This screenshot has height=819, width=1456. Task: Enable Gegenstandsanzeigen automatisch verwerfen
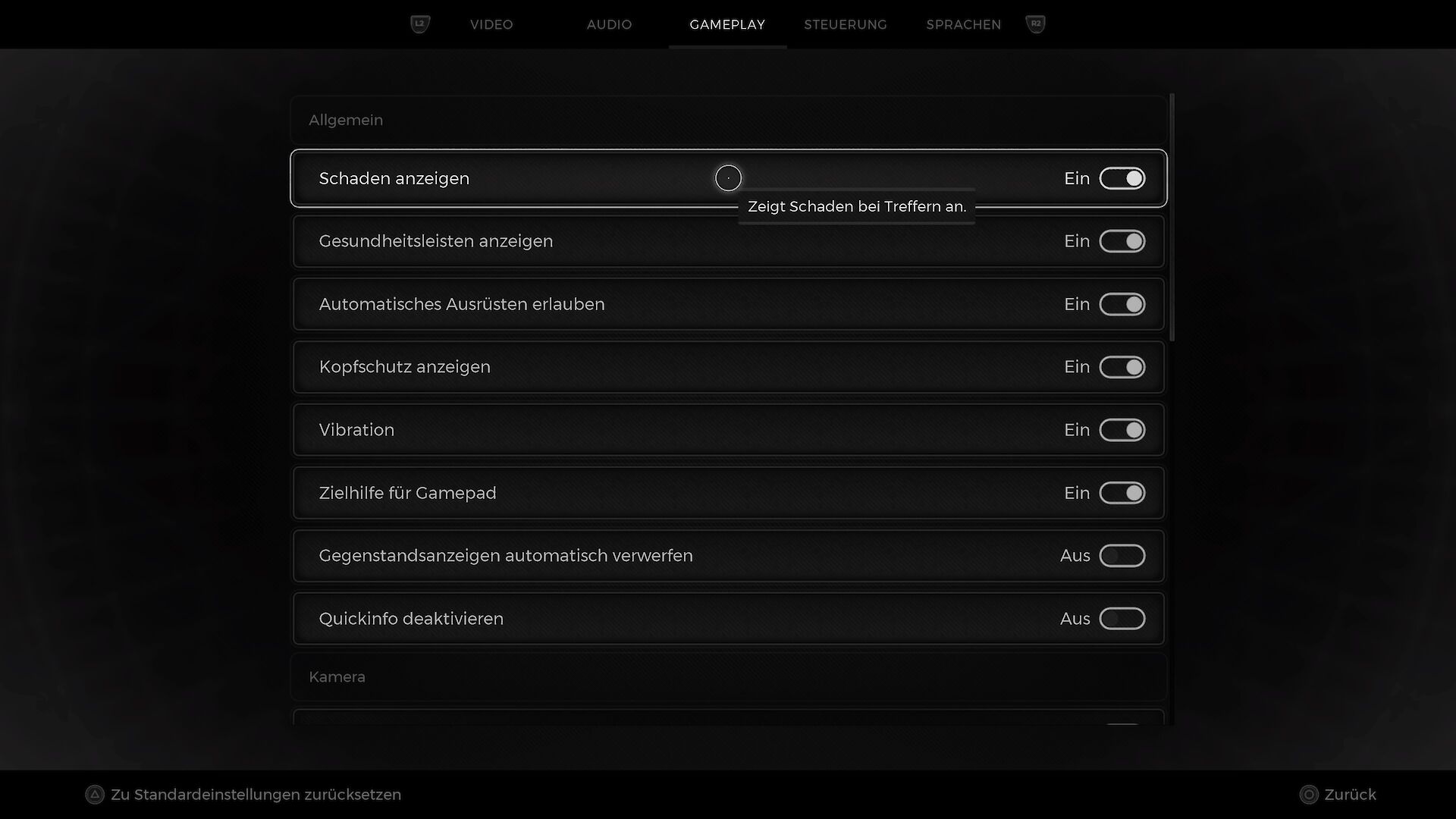pyautogui.click(x=1122, y=556)
